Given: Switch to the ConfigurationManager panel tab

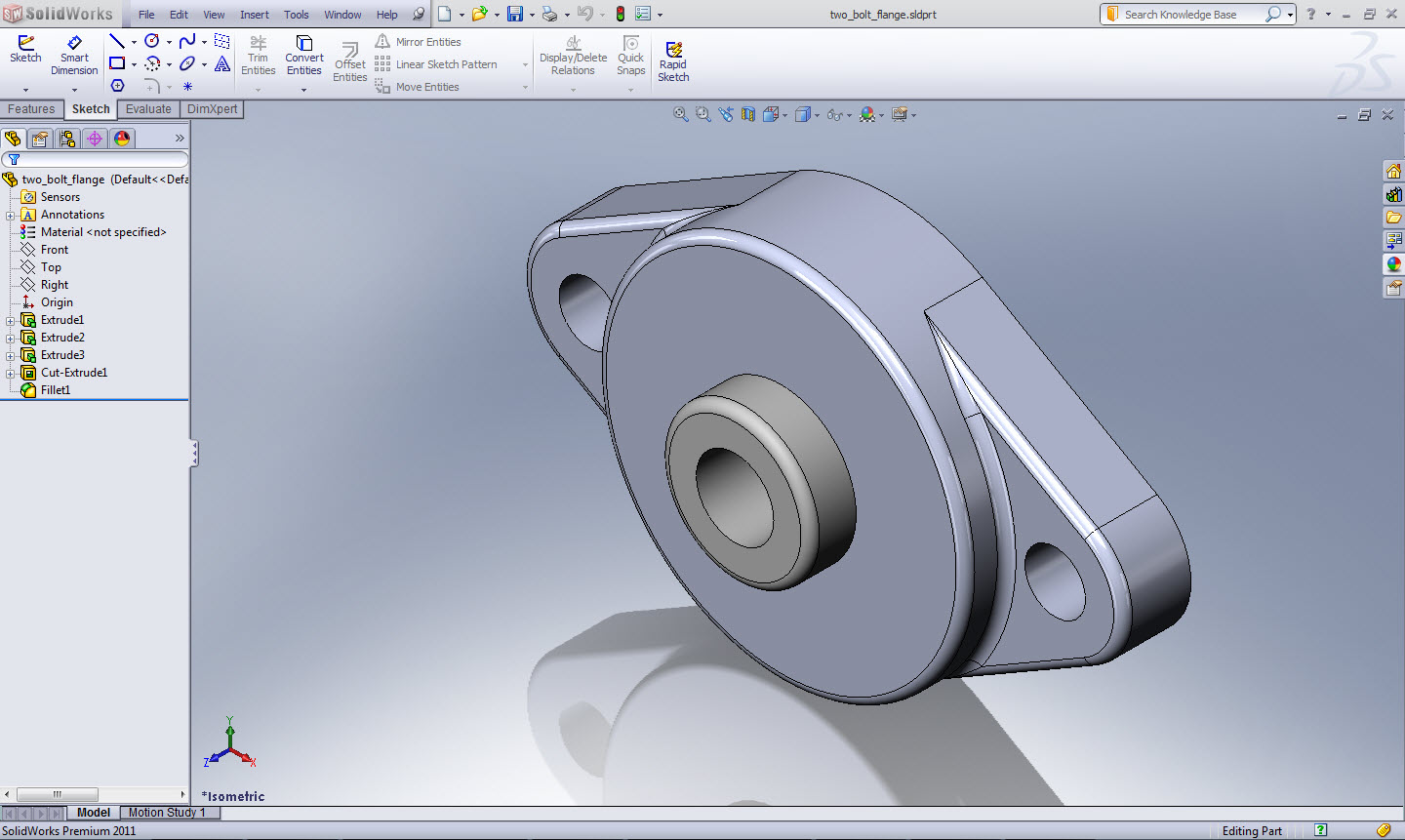Looking at the screenshot, I should pyautogui.click(x=67, y=139).
